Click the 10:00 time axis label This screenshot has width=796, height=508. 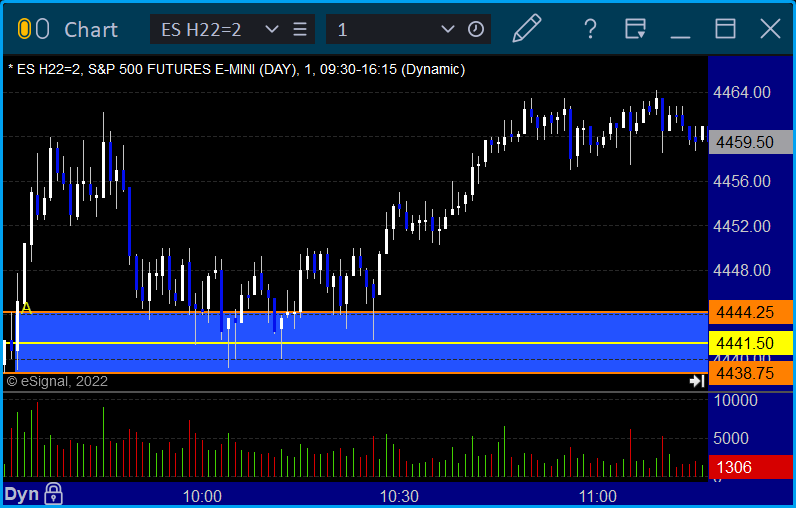[202, 496]
